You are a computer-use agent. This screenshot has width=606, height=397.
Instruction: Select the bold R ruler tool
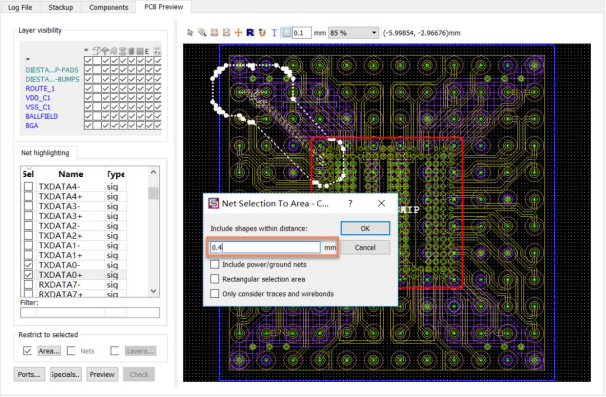(x=250, y=33)
